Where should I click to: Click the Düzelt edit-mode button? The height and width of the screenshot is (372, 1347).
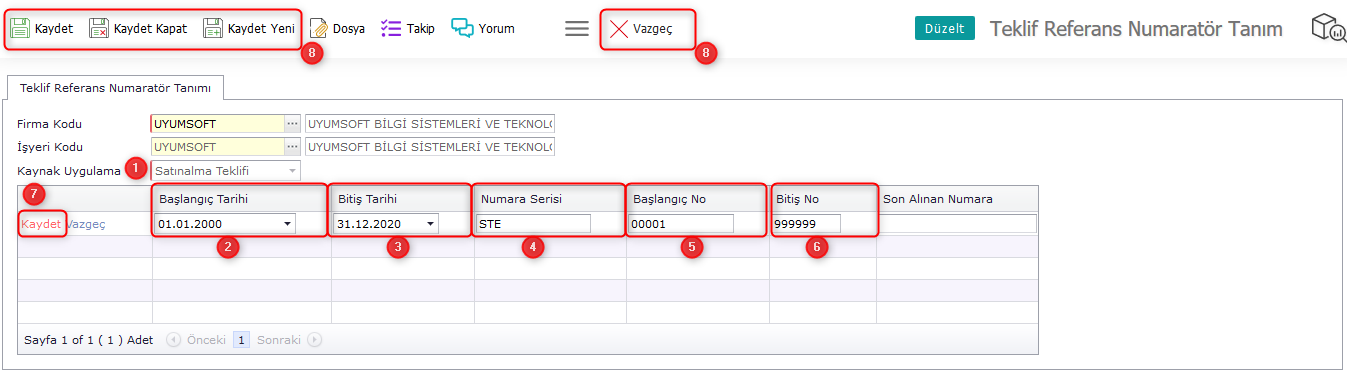[945, 28]
